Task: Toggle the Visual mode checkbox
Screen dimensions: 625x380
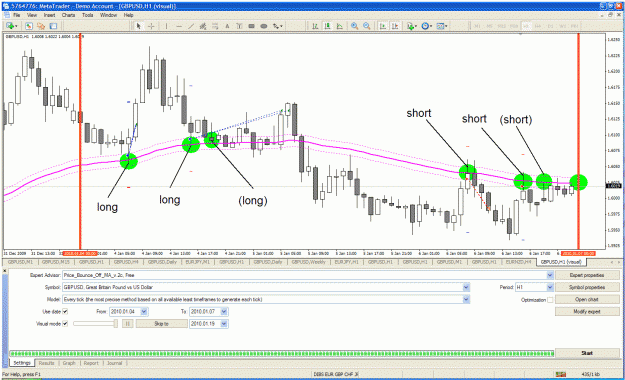Action: (65, 323)
